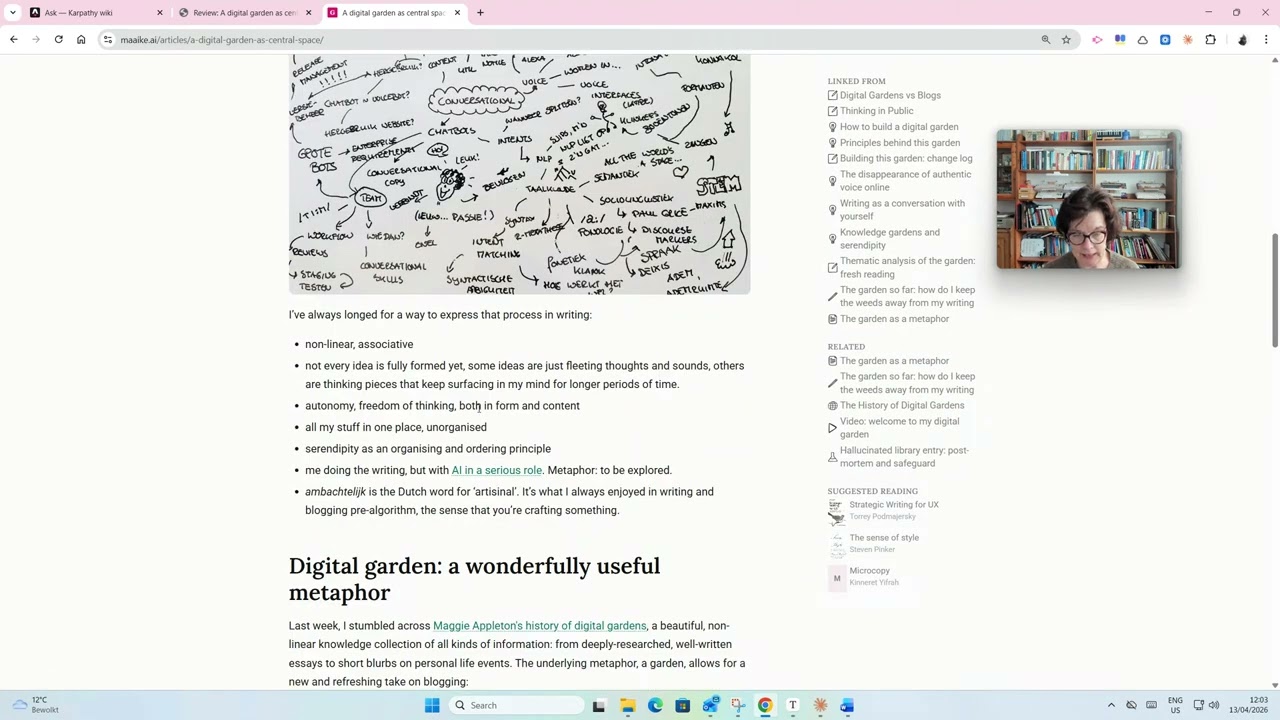Click heading 'Digital garden: a wonderfully useful metaphor'
The height and width of the screenshot is (720, 1280).
tap(474, 579)
